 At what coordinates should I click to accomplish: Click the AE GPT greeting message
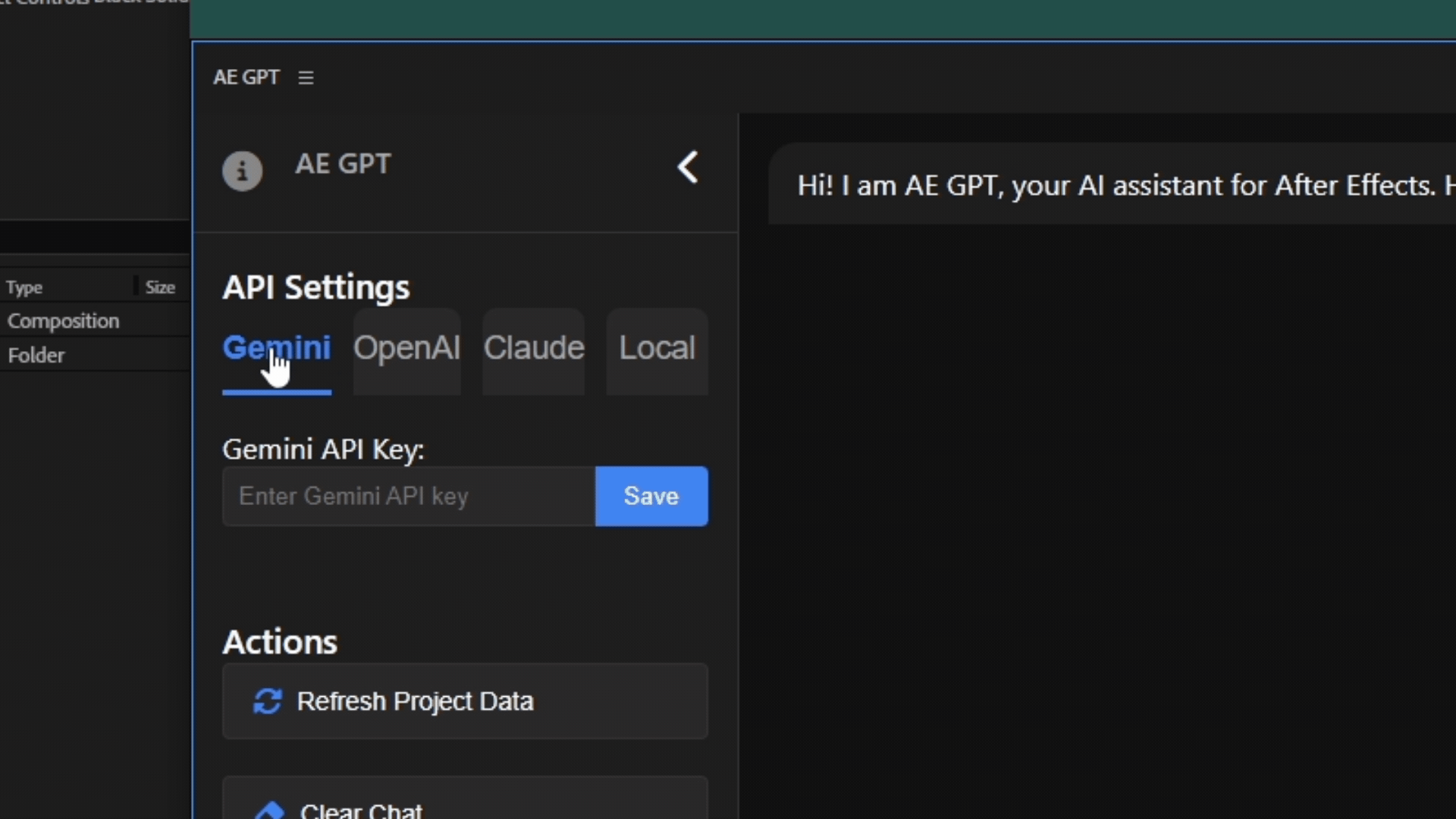point(1112,185)
